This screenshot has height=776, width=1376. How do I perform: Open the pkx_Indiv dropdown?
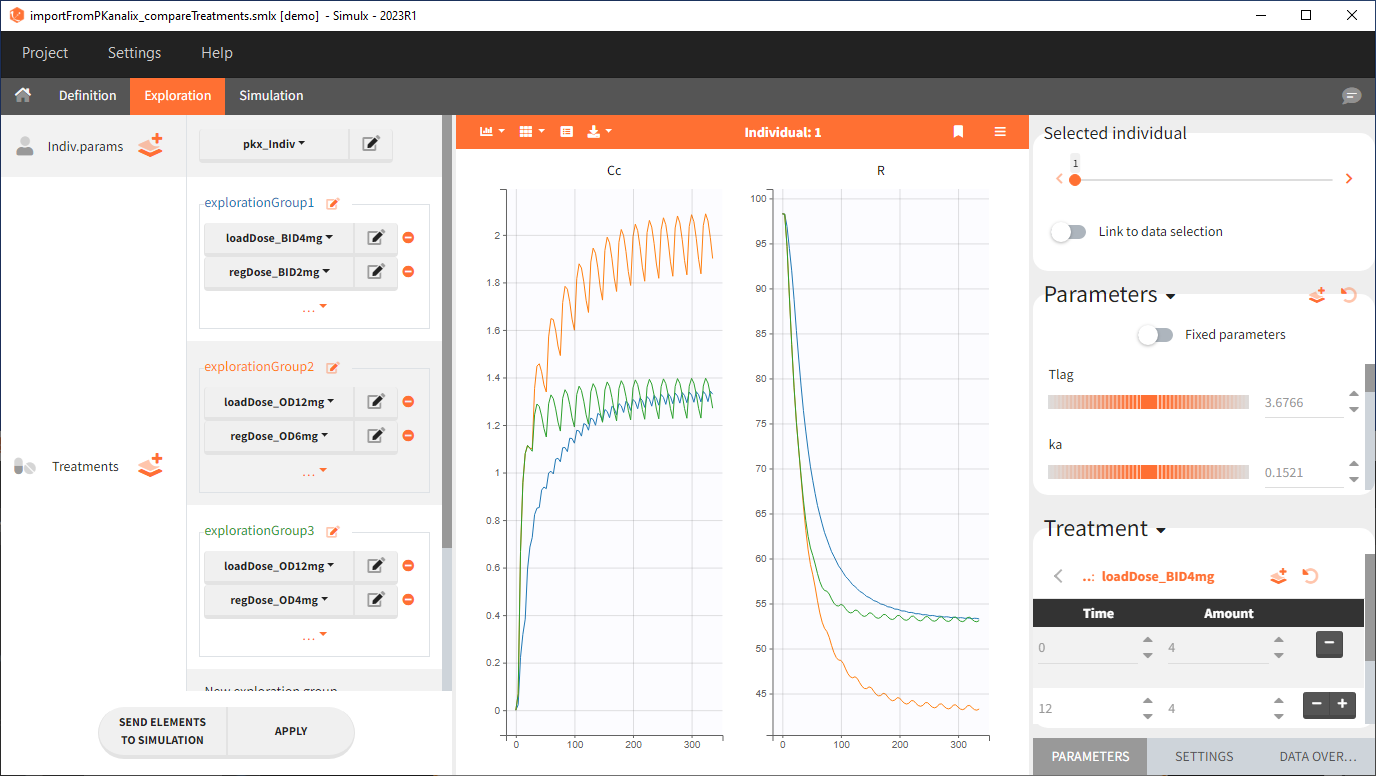[274, 144]
